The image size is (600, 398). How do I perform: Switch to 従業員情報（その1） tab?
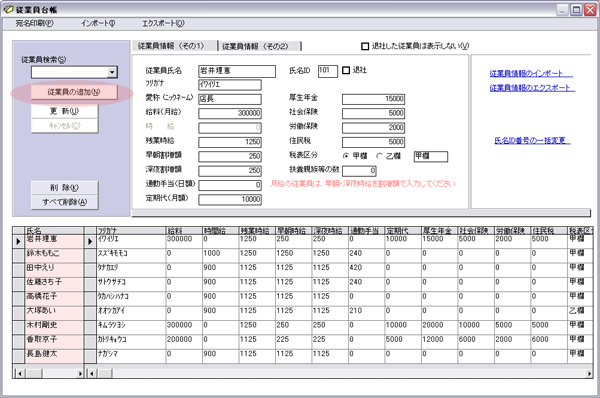pyautogui.click(x=174, y=46)
